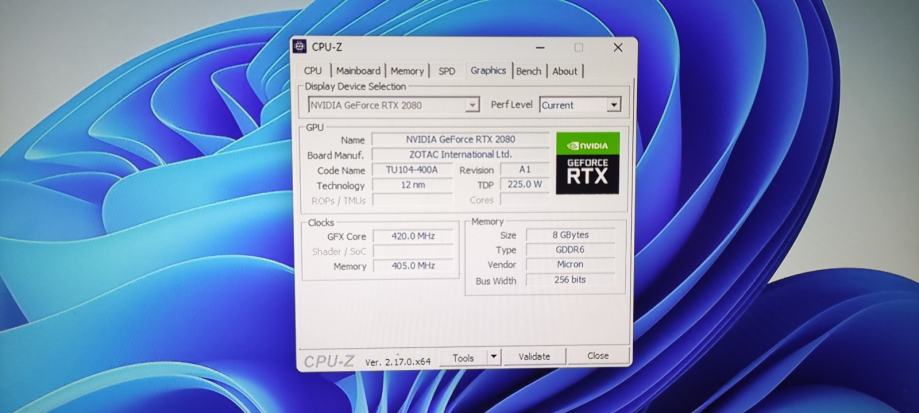Minimize the CPU-Z window
The height and width of the screenshot is (413, 919).
[540, 47]
